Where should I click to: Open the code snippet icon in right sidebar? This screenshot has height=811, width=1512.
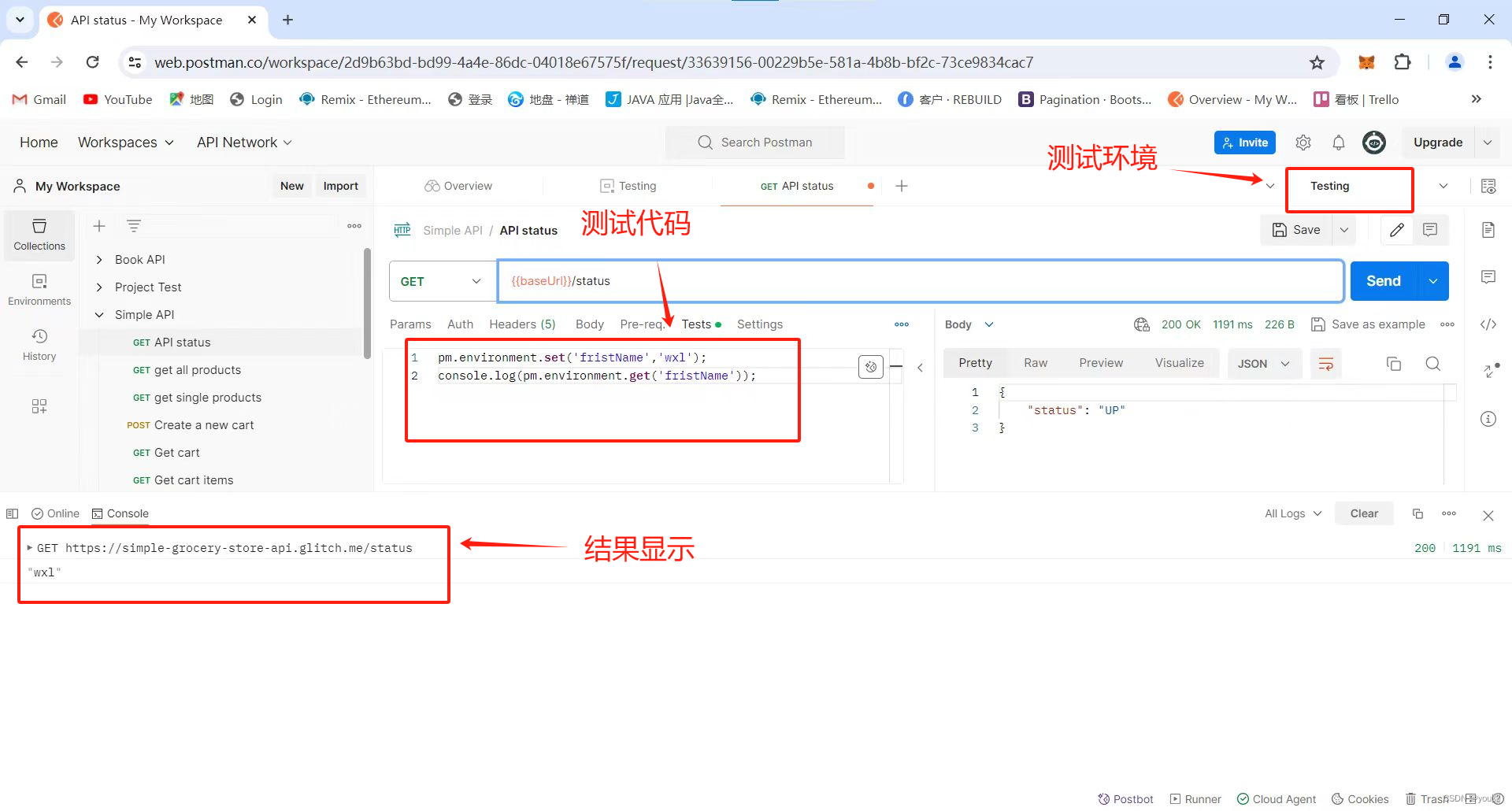[x=1488, y=324]
